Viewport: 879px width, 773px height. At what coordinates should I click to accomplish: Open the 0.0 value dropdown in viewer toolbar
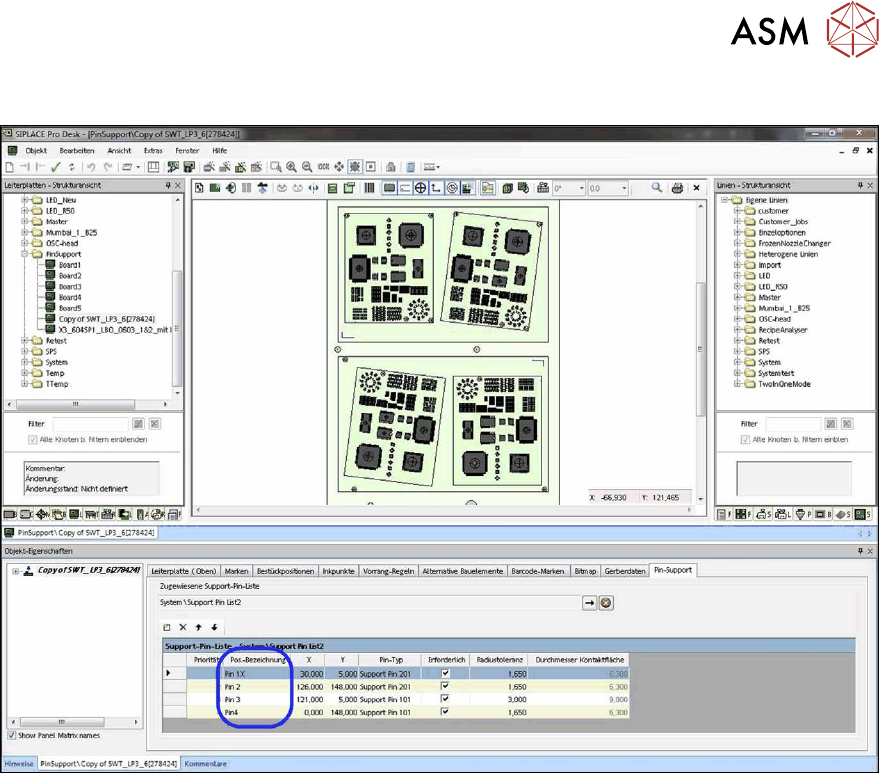(624, 188)
